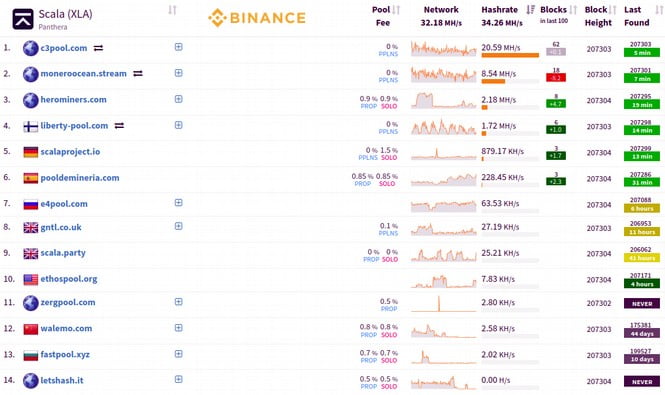This screenshot has width=665, height=395.
Task: Click the Finland flag next to liberty-pool.com
Action: (31, 126)
